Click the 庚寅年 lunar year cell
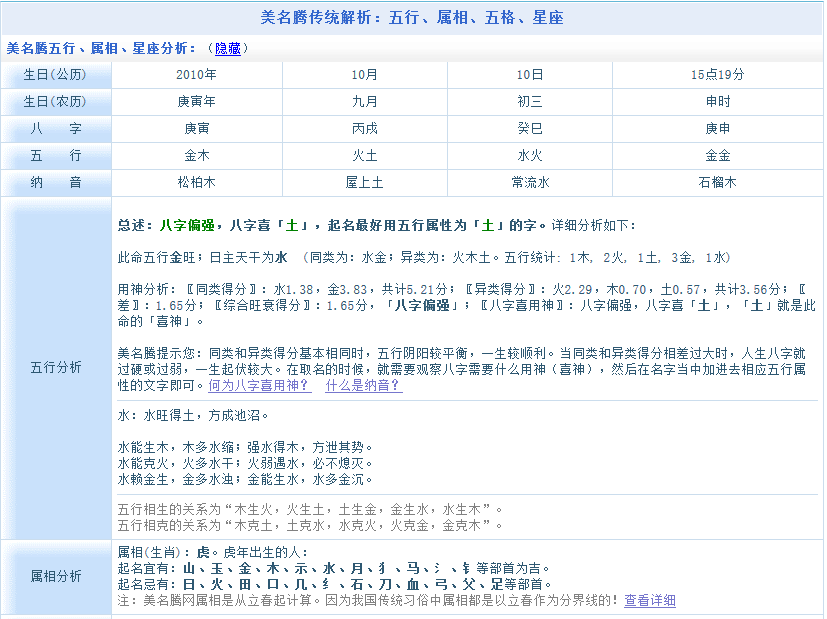Screen dimensions: 827x619 click(196, 102)
